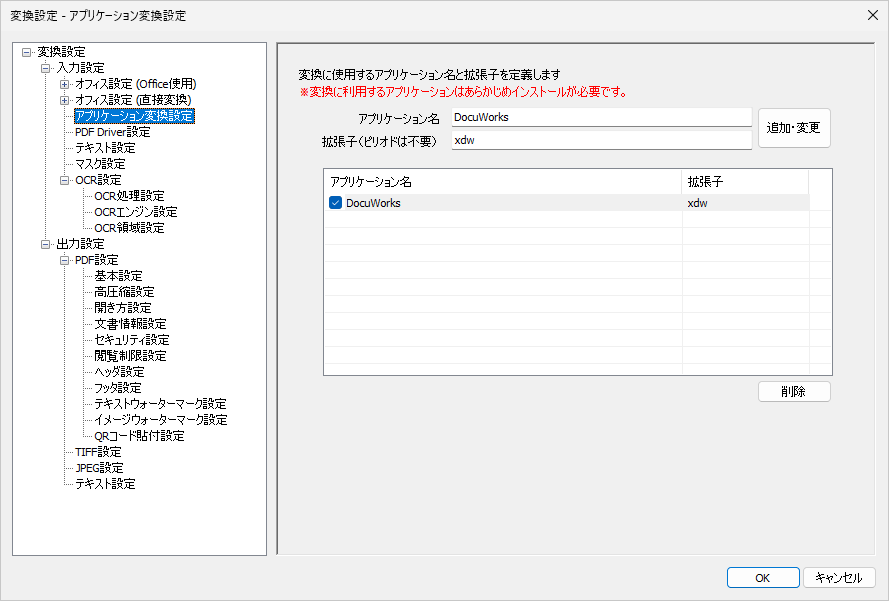
Task: Open QRコード貼付設定 tree item
Action: point(139,436)
